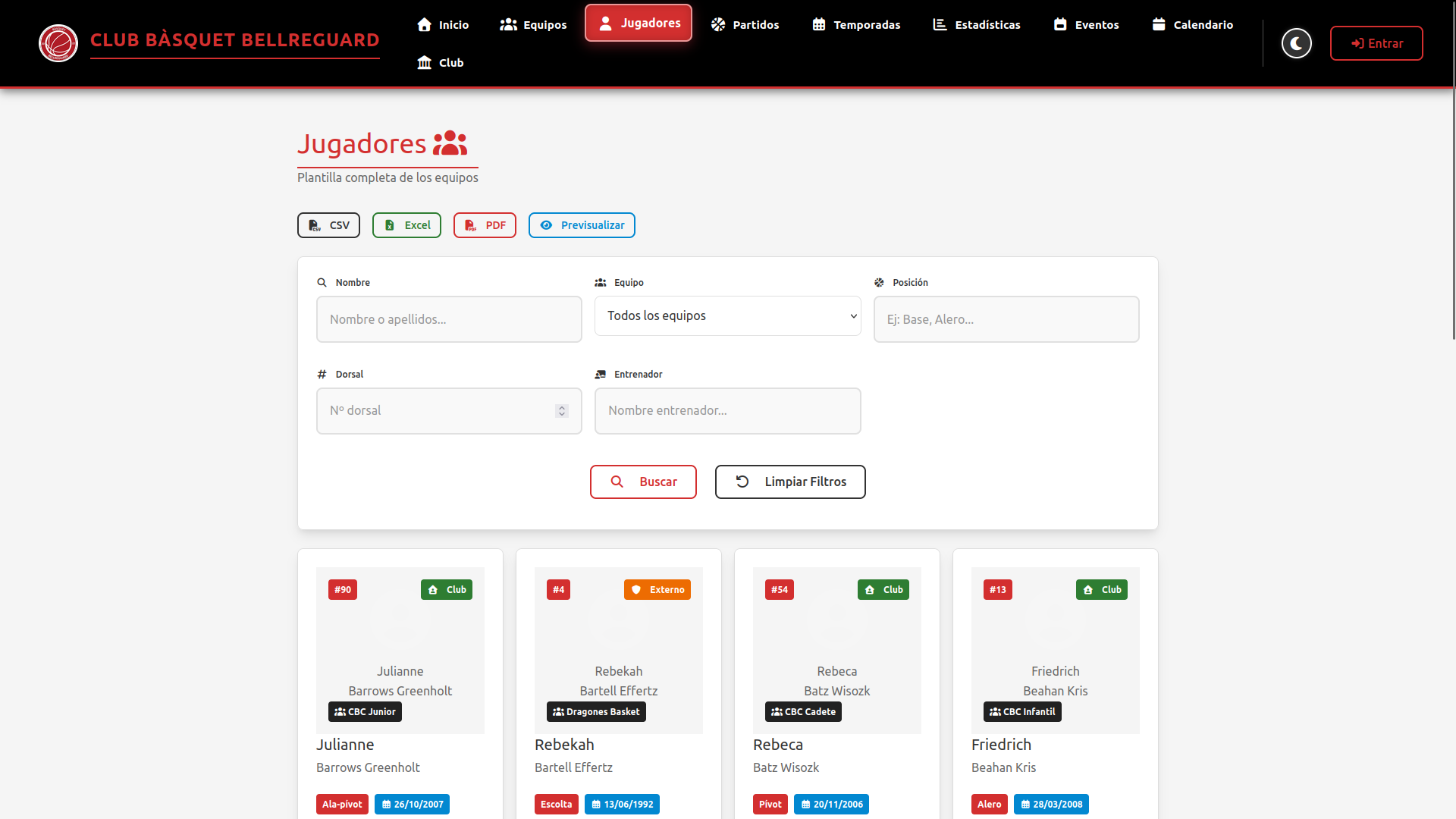Click the Escolta position tag
Viewport: 1456px width, 819px height.
point(557,805)
